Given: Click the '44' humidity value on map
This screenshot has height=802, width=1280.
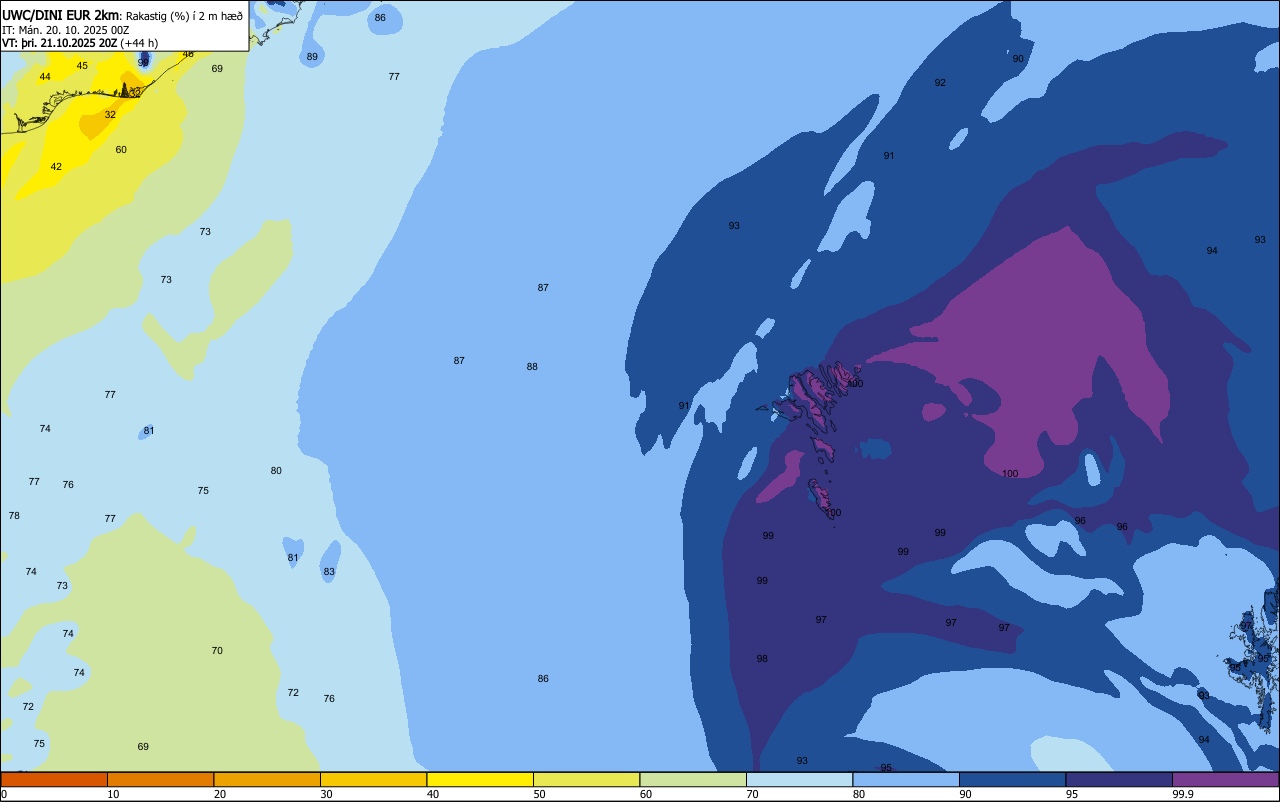Looking at the screenshot, I should (x=45, y=77).
